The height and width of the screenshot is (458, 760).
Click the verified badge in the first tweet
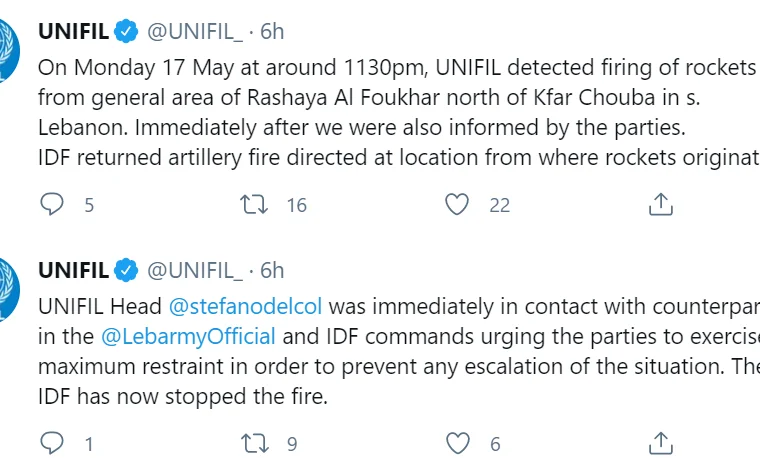(x=125, y=31)
